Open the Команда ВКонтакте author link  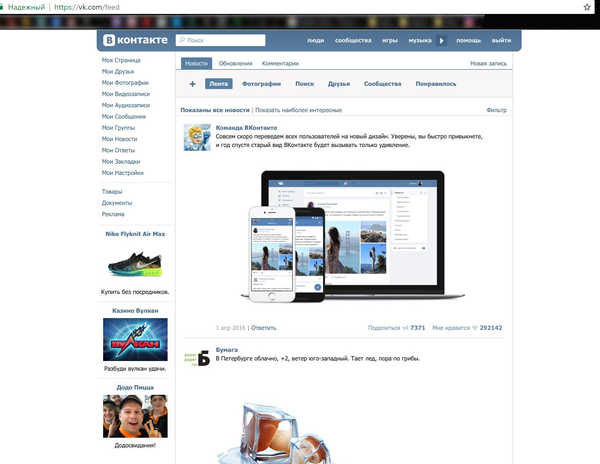[x=246, y=128]
